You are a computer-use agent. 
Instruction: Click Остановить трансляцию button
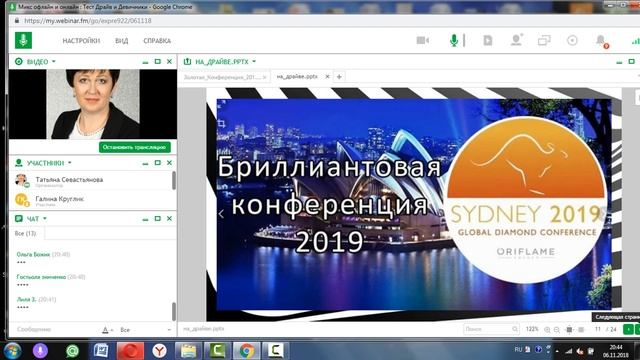135,147
